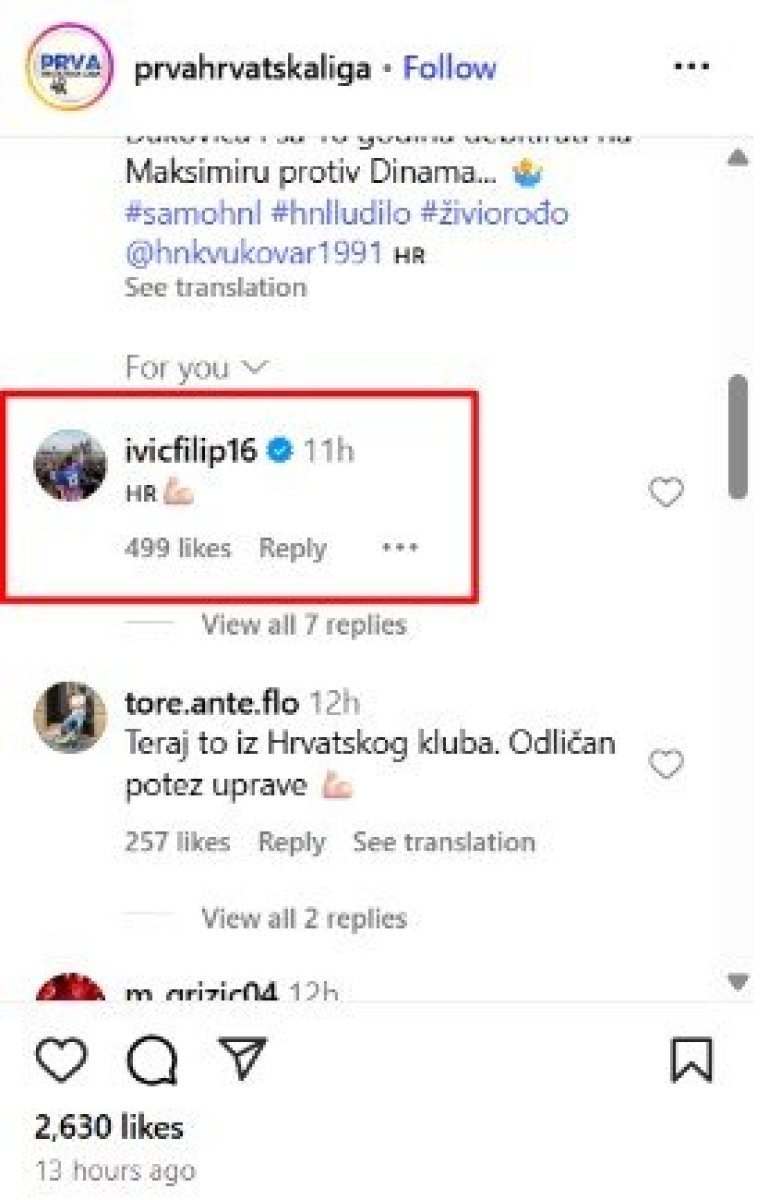Reply to tore.ante.flo's comment
The width and height of the screenshot is (781, 1200).
tap(292, 842)
